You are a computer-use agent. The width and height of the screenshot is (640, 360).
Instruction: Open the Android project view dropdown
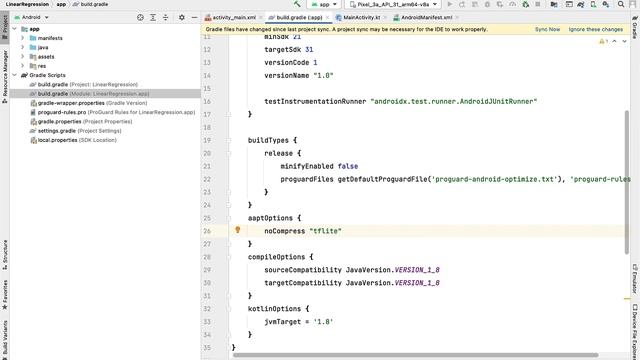(x=32, y=17)
